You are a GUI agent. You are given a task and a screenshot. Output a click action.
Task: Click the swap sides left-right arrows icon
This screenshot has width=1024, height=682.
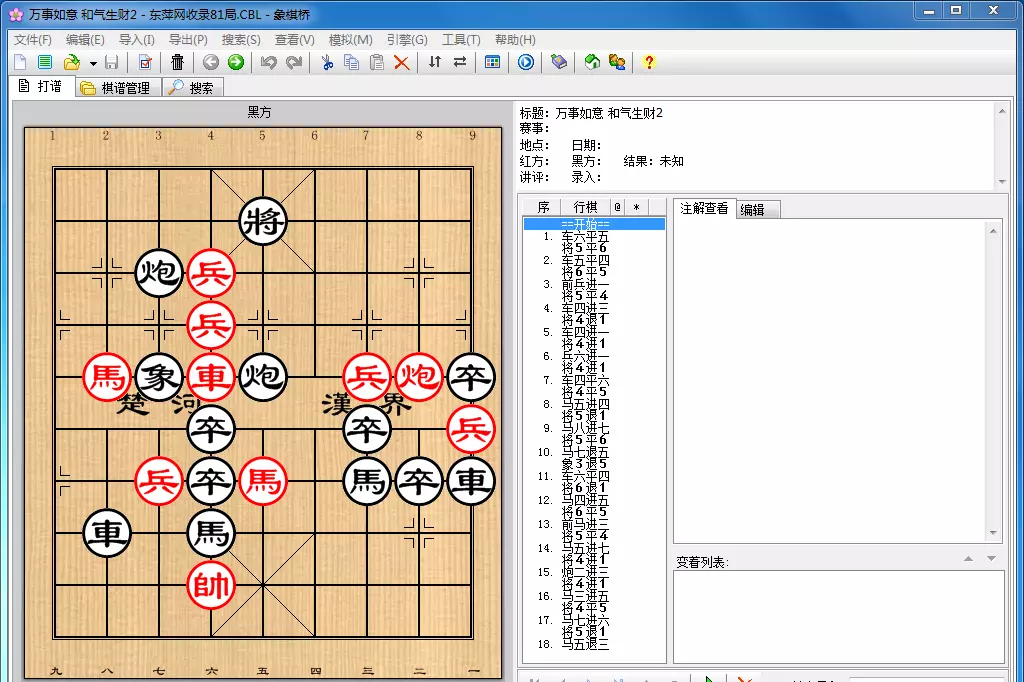(459, 62)
